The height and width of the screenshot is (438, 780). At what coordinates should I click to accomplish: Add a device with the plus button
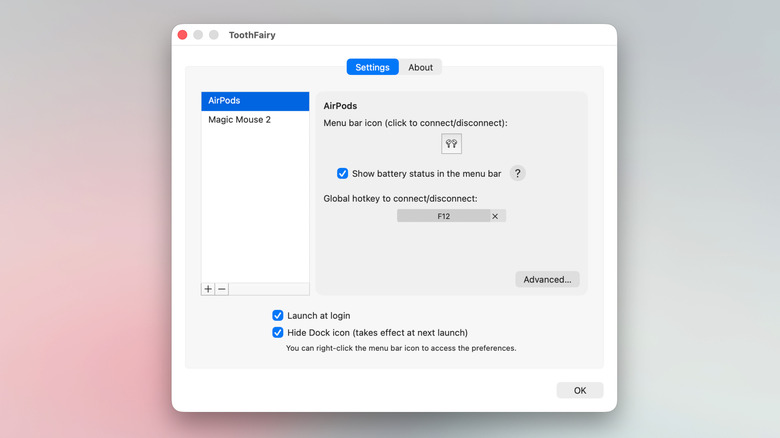click(208, 289)
